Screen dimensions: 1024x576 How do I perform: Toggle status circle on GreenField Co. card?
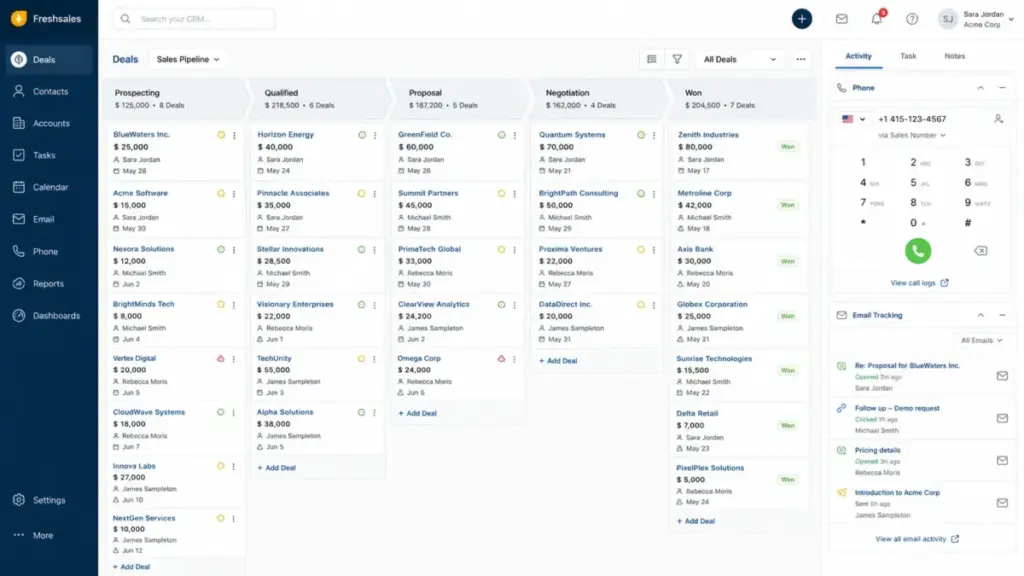click(502, 135)
